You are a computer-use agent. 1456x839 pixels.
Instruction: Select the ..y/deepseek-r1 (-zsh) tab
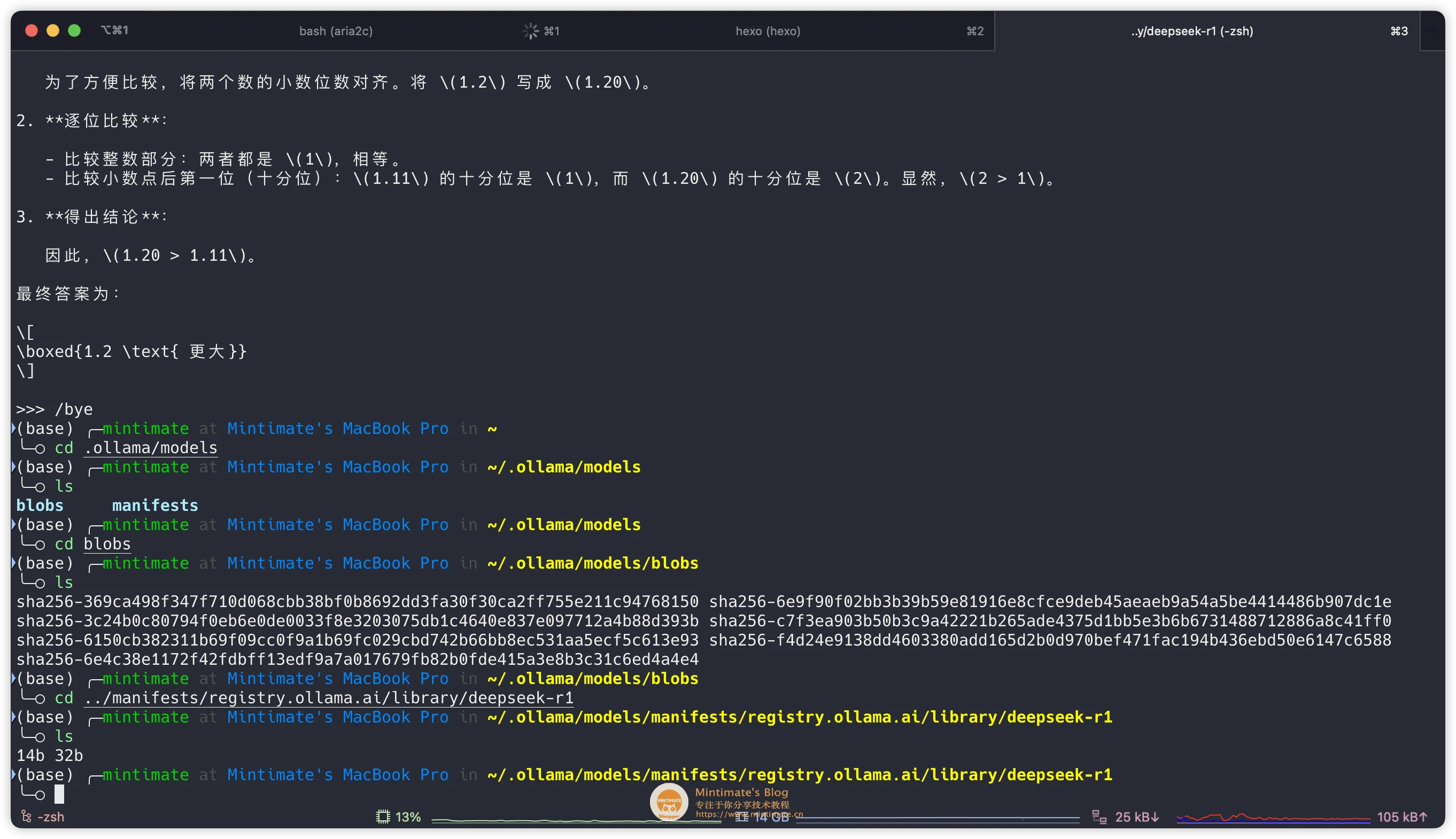click(1191, 31)
